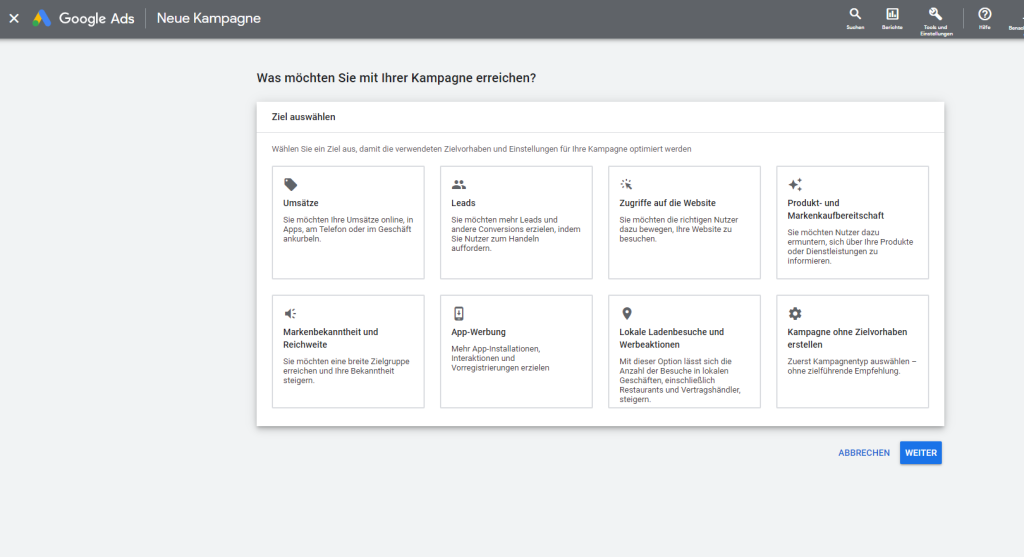Image resolution: width=1024 pixels, height=557 pixels.
Task: Close the Neue Kampagne dialog with X
Action: (x=14, y=19)
